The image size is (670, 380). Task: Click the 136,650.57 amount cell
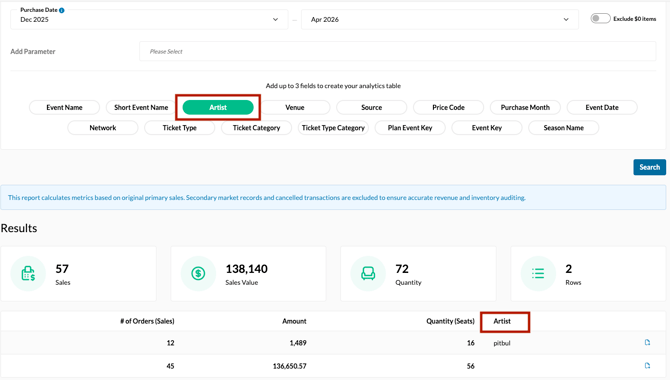[x=290, y=366]
